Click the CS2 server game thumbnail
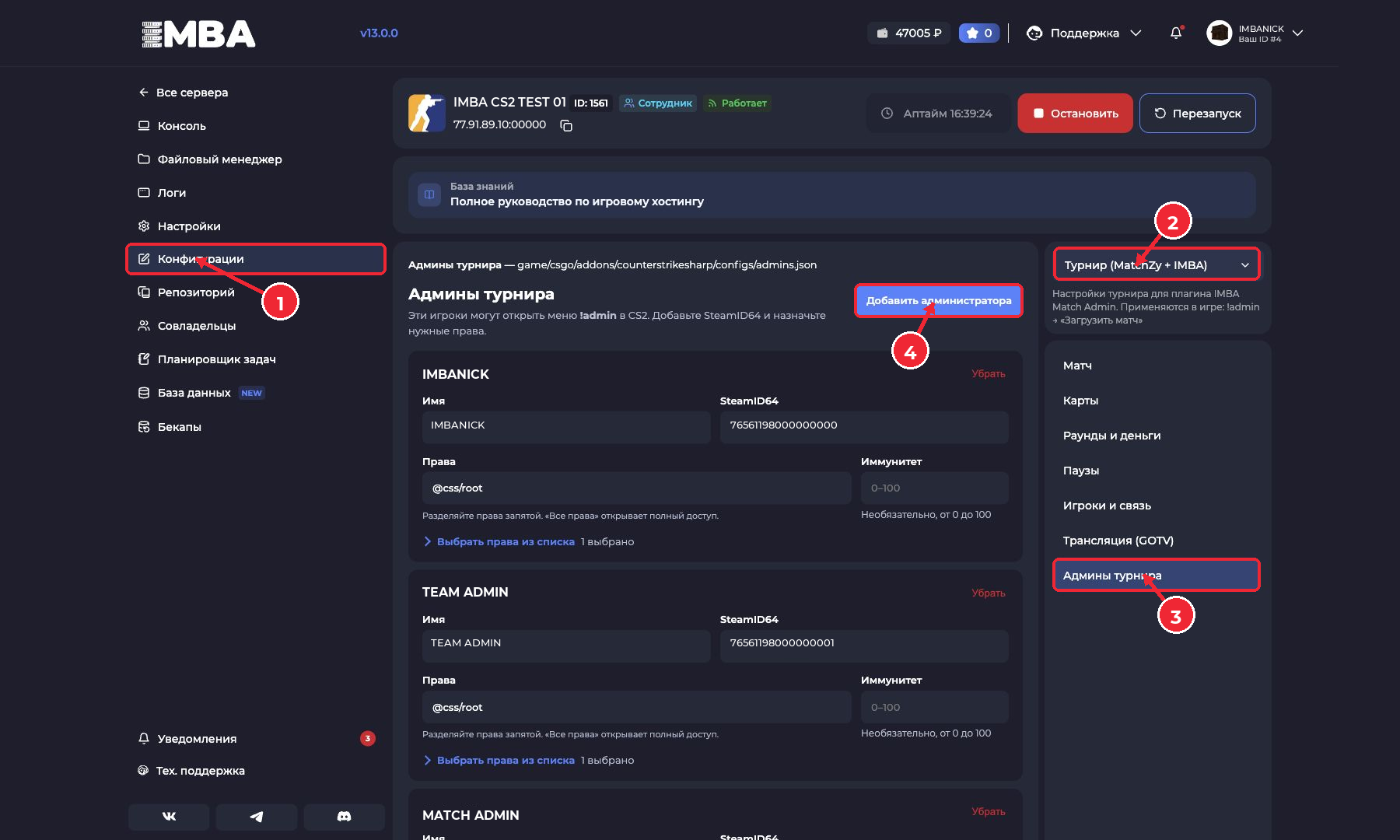Viewport: 1400px width, 840px height. coord(426,113)
